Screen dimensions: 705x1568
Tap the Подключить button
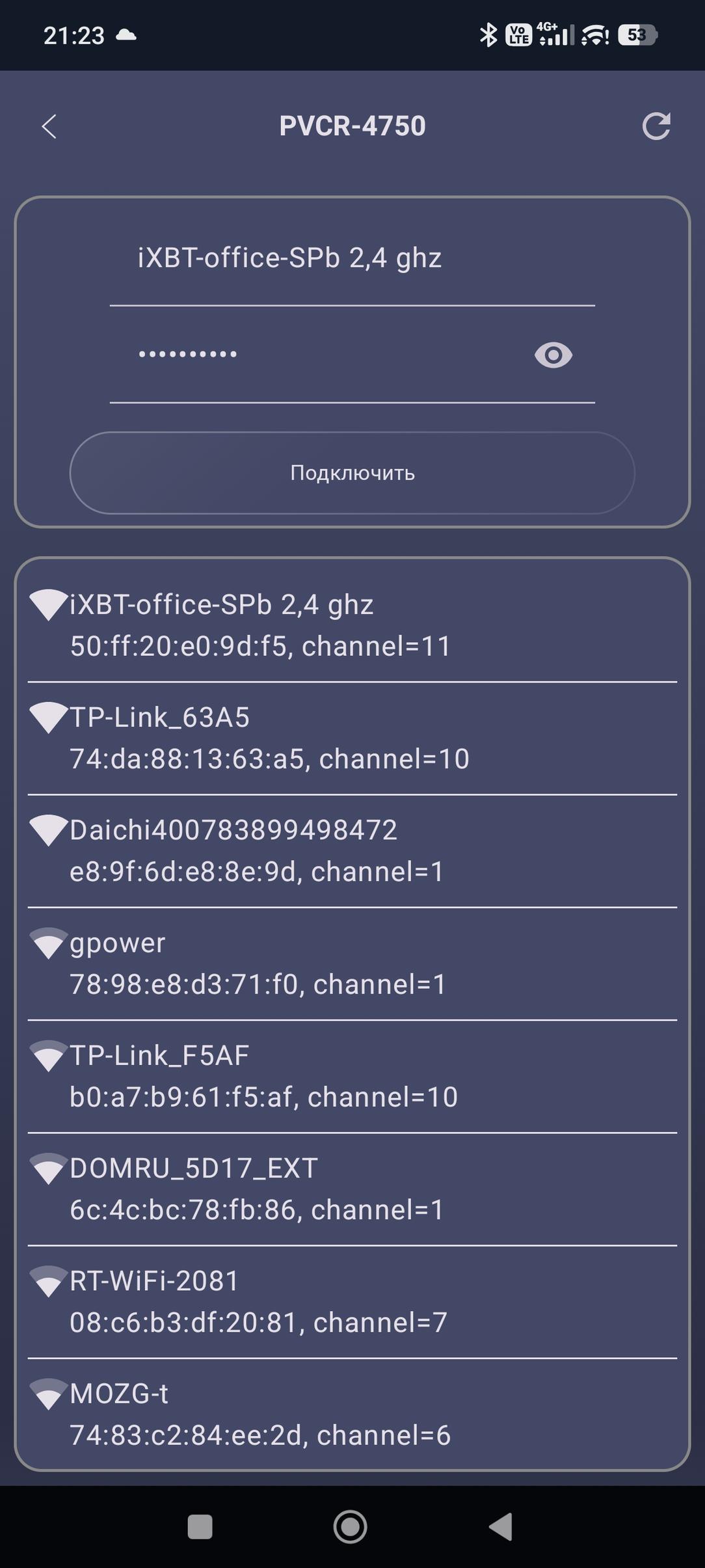[x=352, y=472]
